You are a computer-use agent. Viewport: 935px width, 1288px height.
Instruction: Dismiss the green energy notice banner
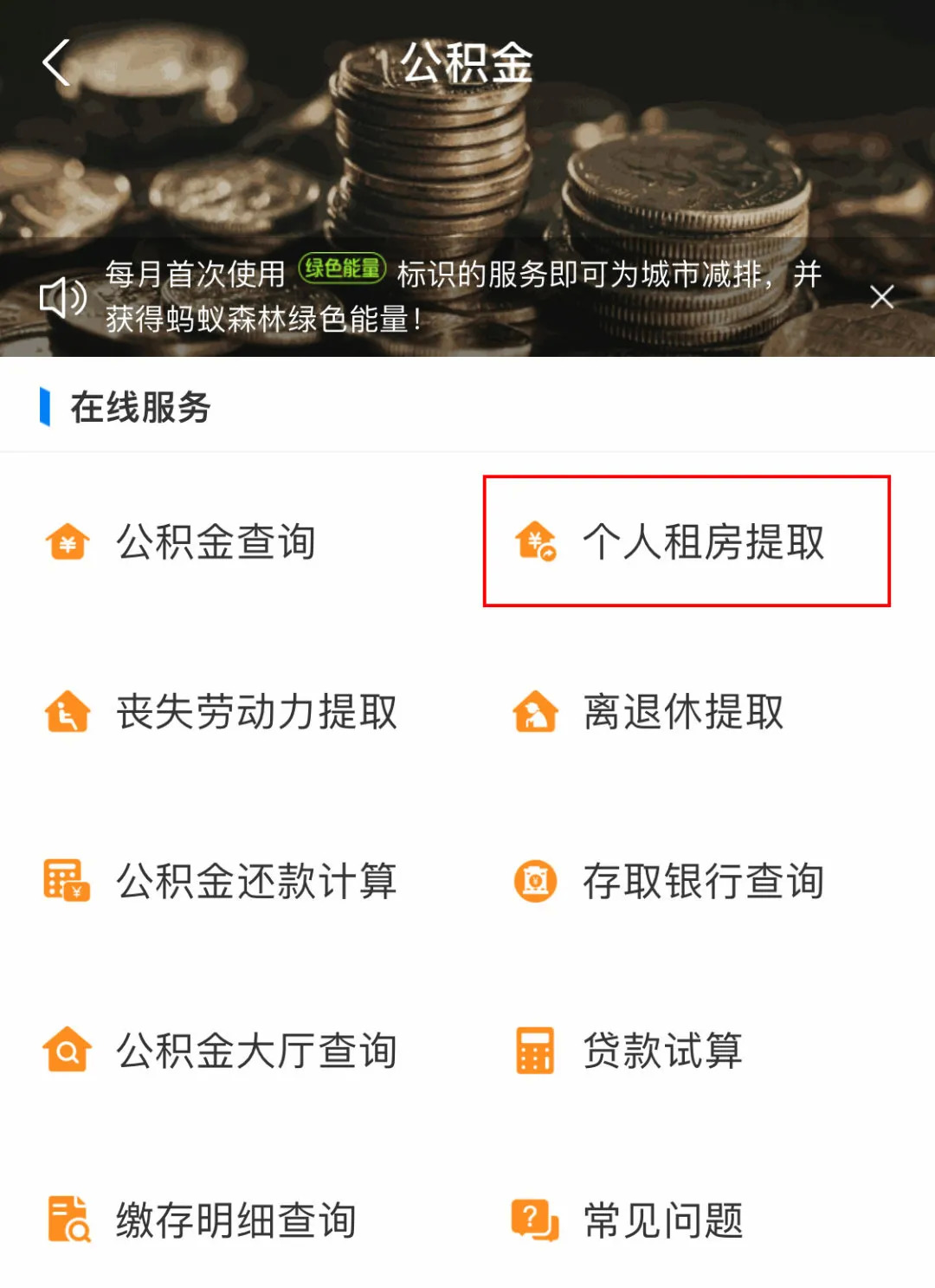[x=882, y=297]
